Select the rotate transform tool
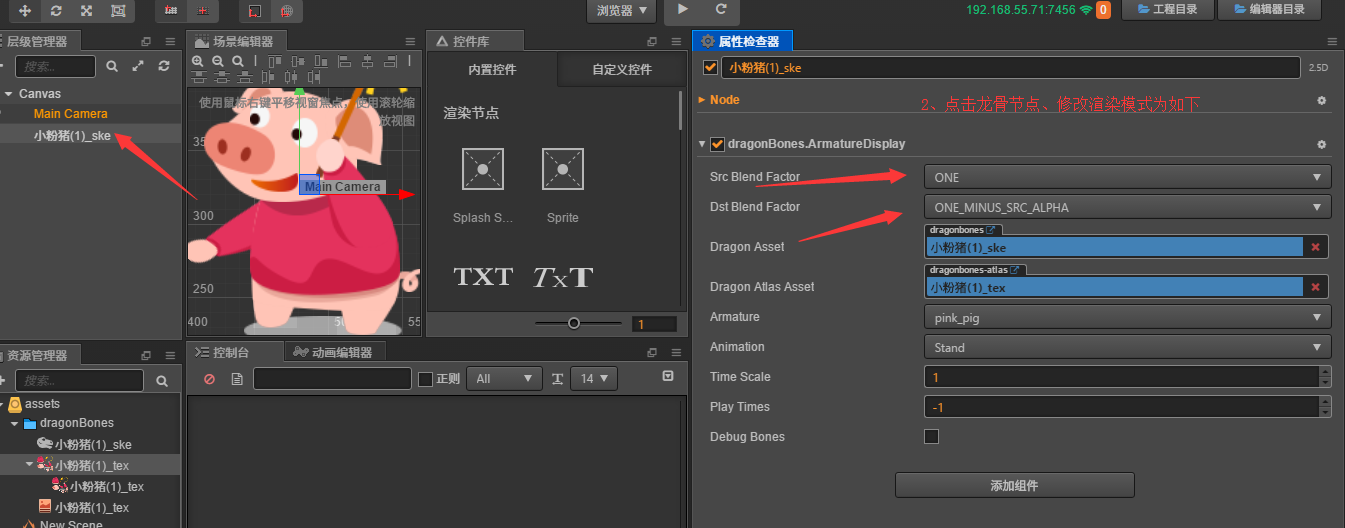Image resolution: width=1345 pixels, height=528 pixels. coord(56,10)
